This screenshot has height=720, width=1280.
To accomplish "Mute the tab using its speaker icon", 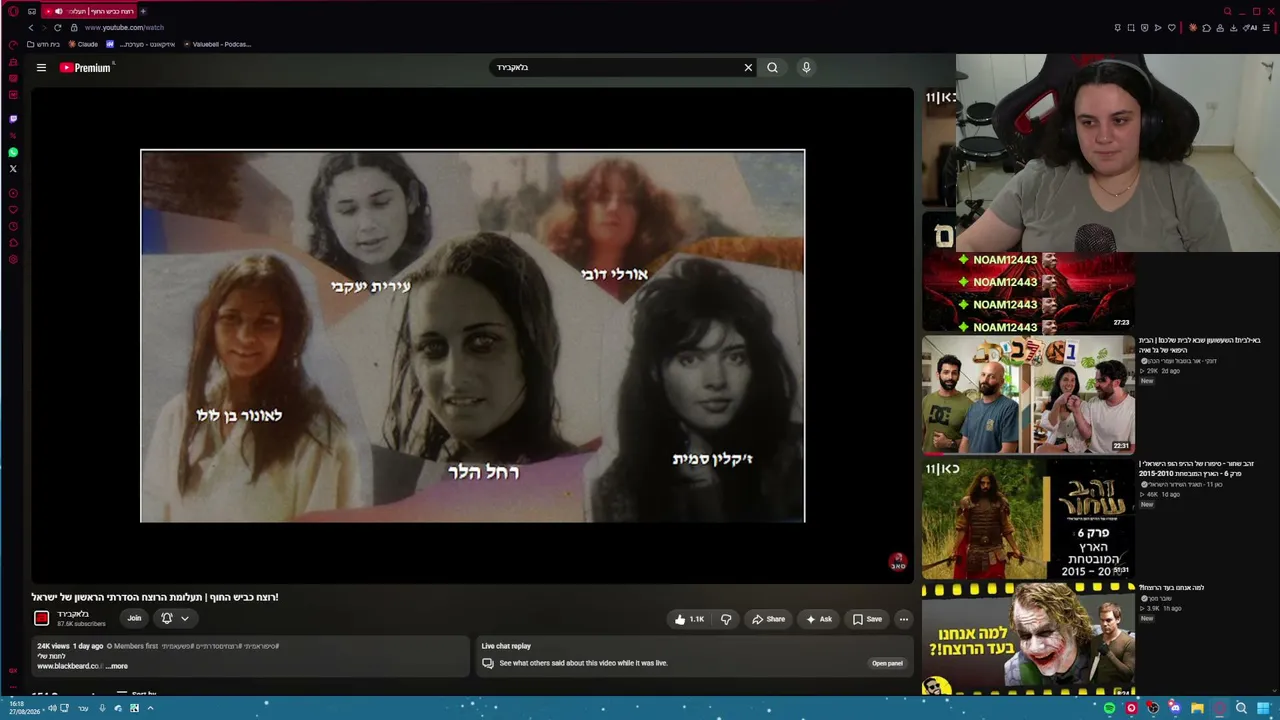I will [x=58, y=11].
